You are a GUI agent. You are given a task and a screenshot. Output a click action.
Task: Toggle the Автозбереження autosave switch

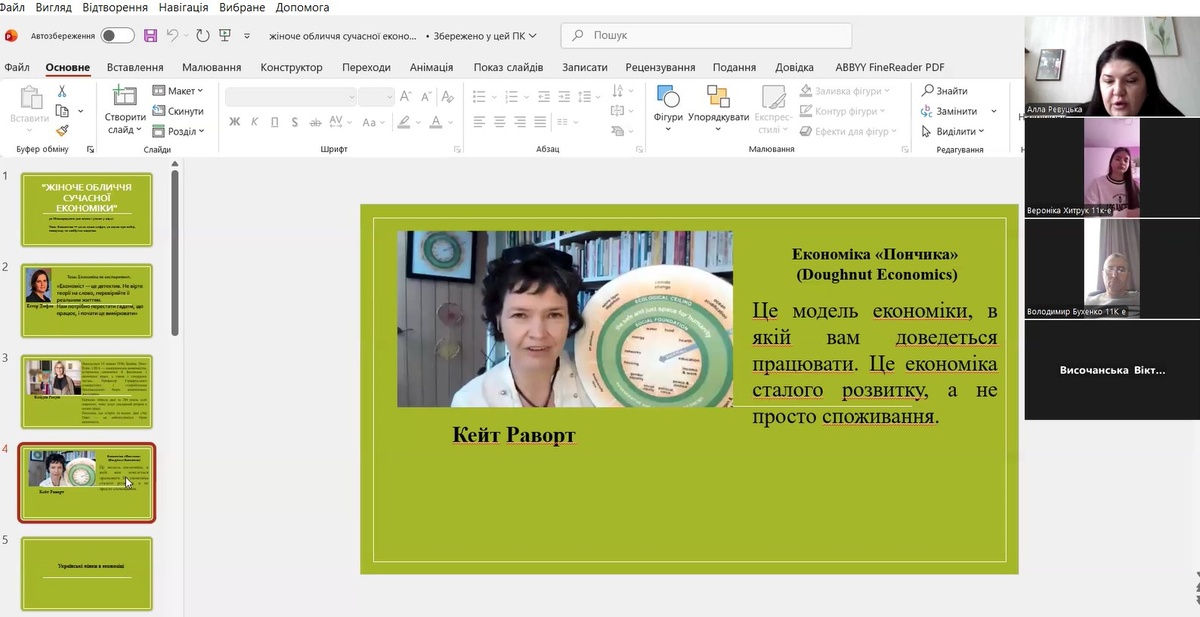coord(117,36)
